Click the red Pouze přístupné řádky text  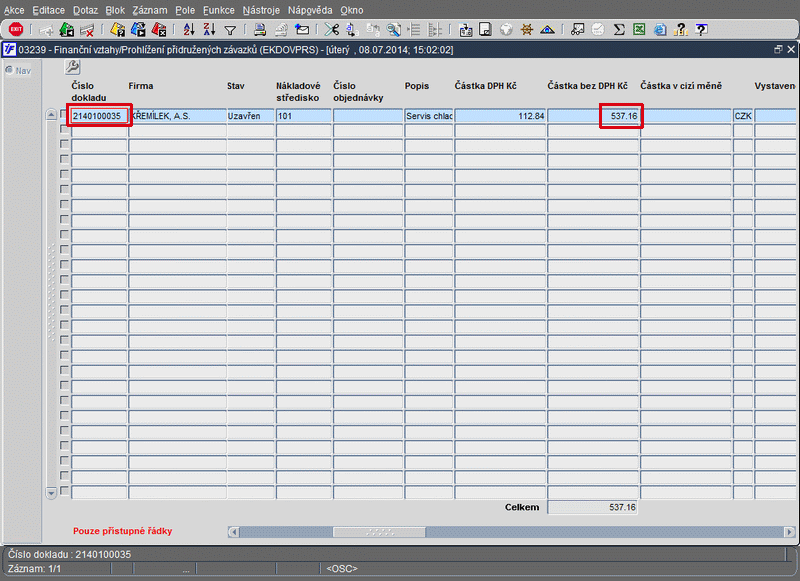click(x=122, y=531)
